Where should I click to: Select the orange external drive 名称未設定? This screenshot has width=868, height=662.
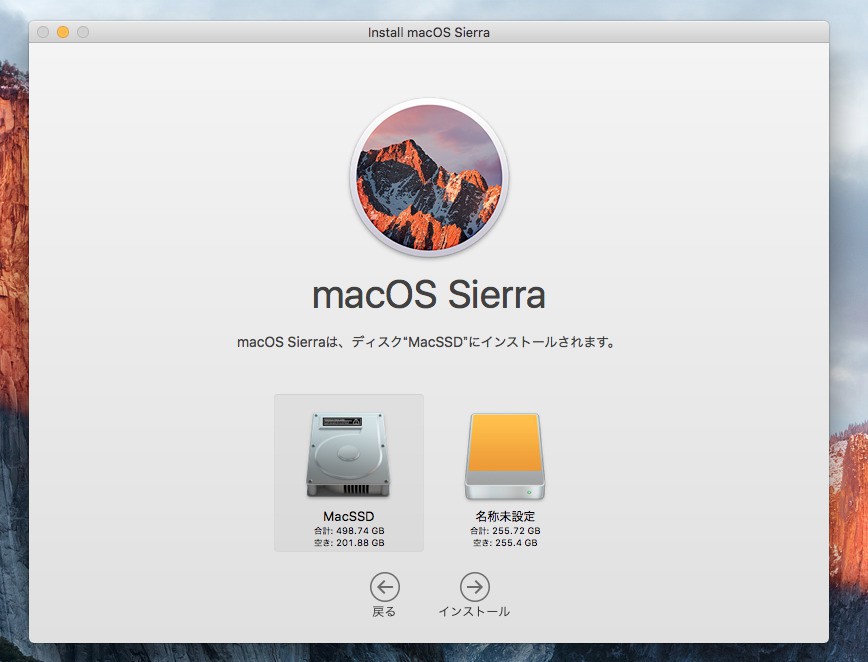pos(504,456)
